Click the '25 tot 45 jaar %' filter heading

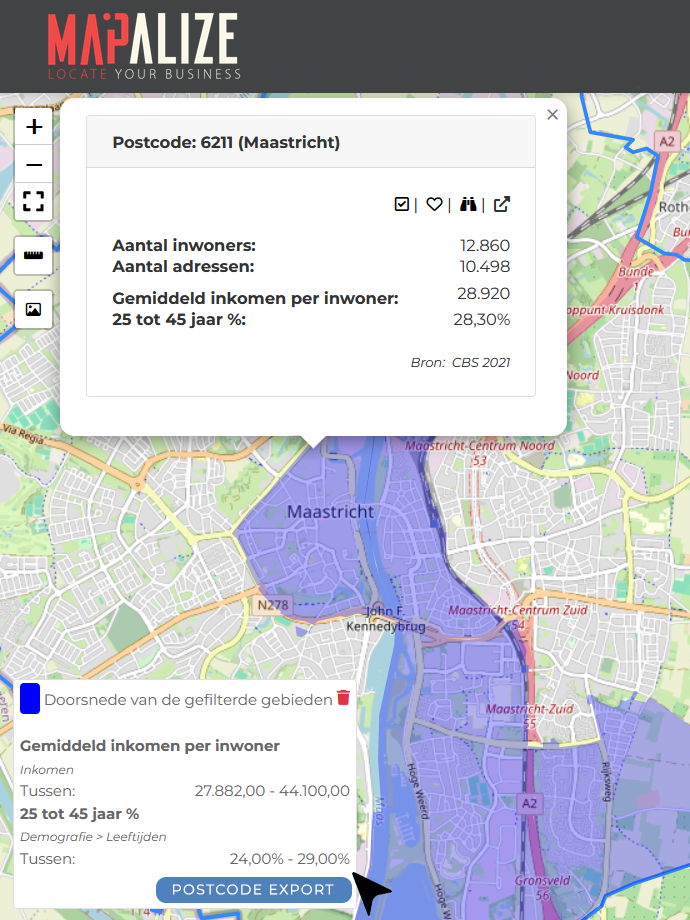click(x=79, y=814)
